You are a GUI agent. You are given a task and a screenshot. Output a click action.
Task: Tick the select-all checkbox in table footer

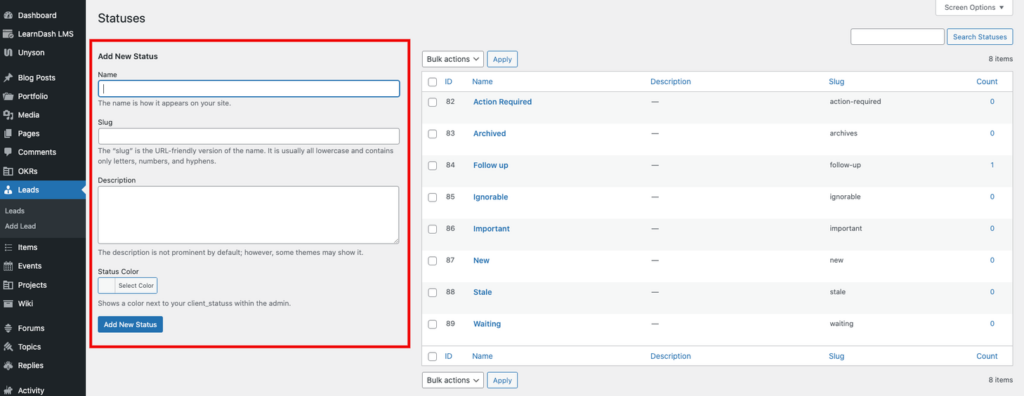[432, 357]
